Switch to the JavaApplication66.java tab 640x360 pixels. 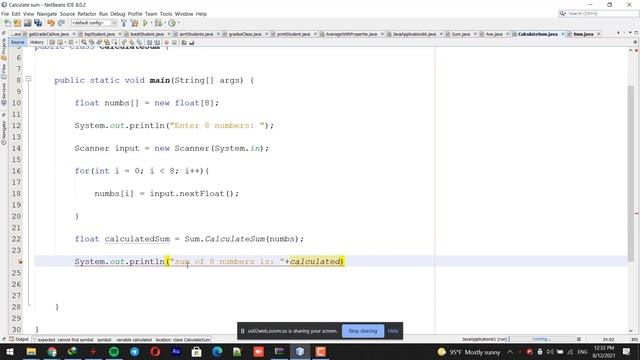[x=414, y=34]
